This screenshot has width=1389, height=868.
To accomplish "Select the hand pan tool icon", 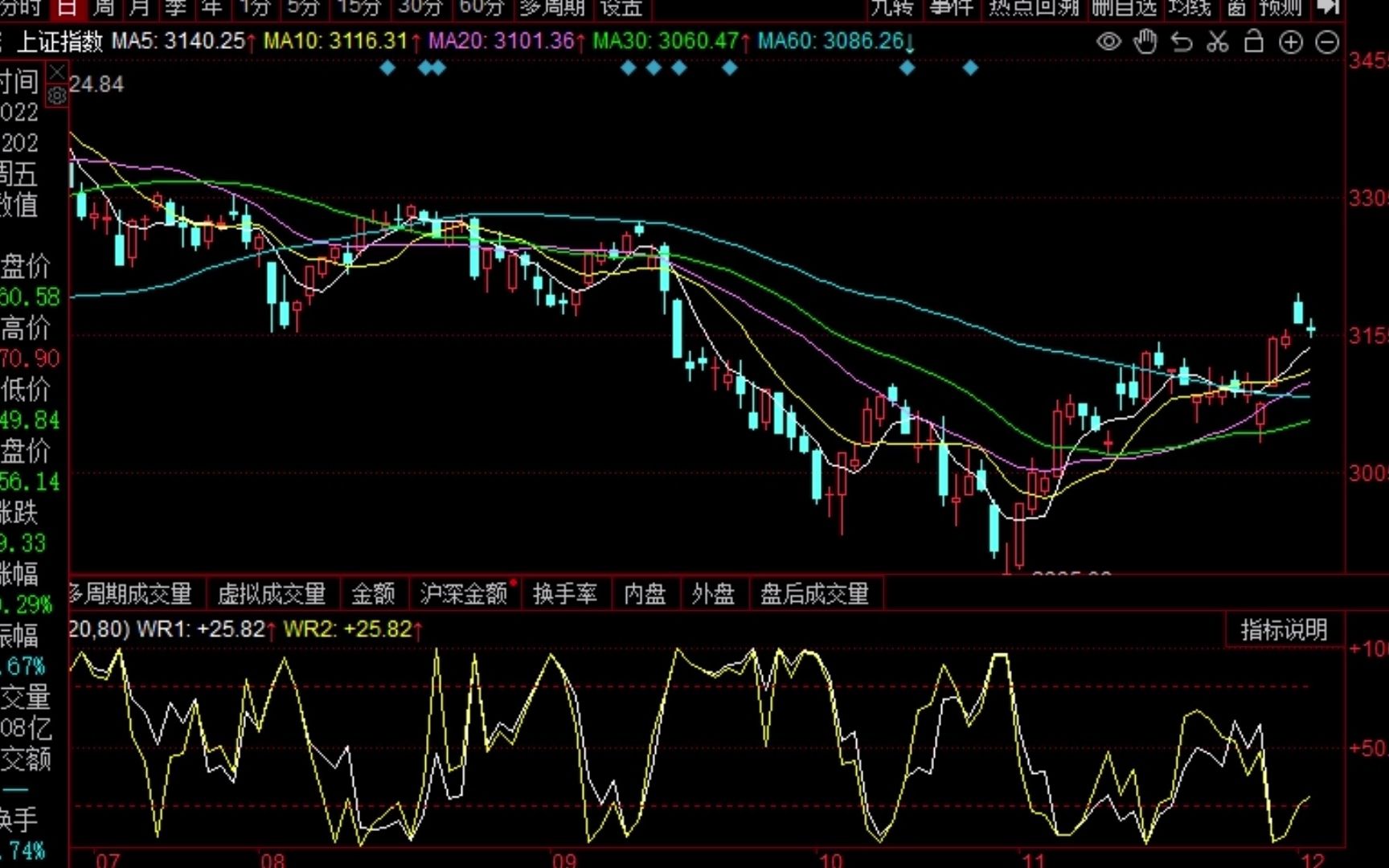I will click(x=1145, y=42).
